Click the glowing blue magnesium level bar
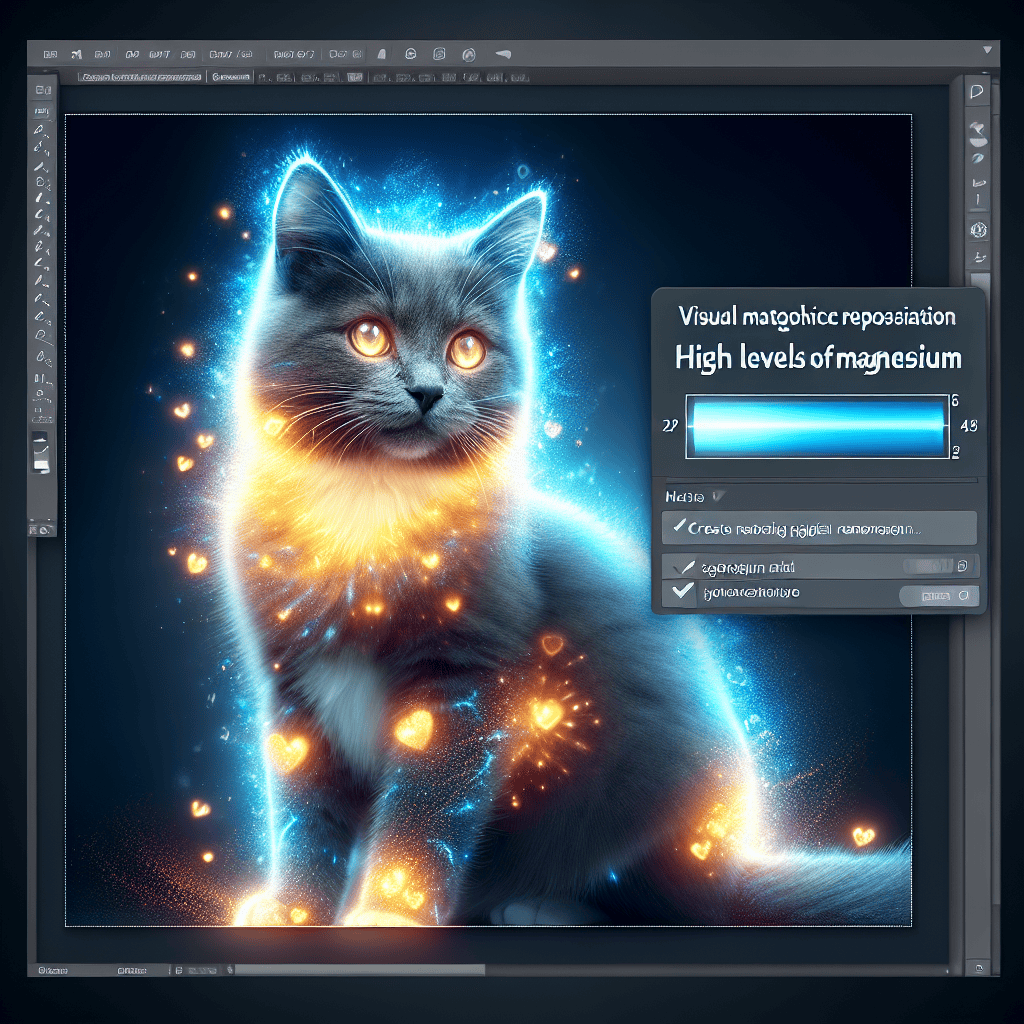This screenshot has width=1024, height=1024. 817,424
